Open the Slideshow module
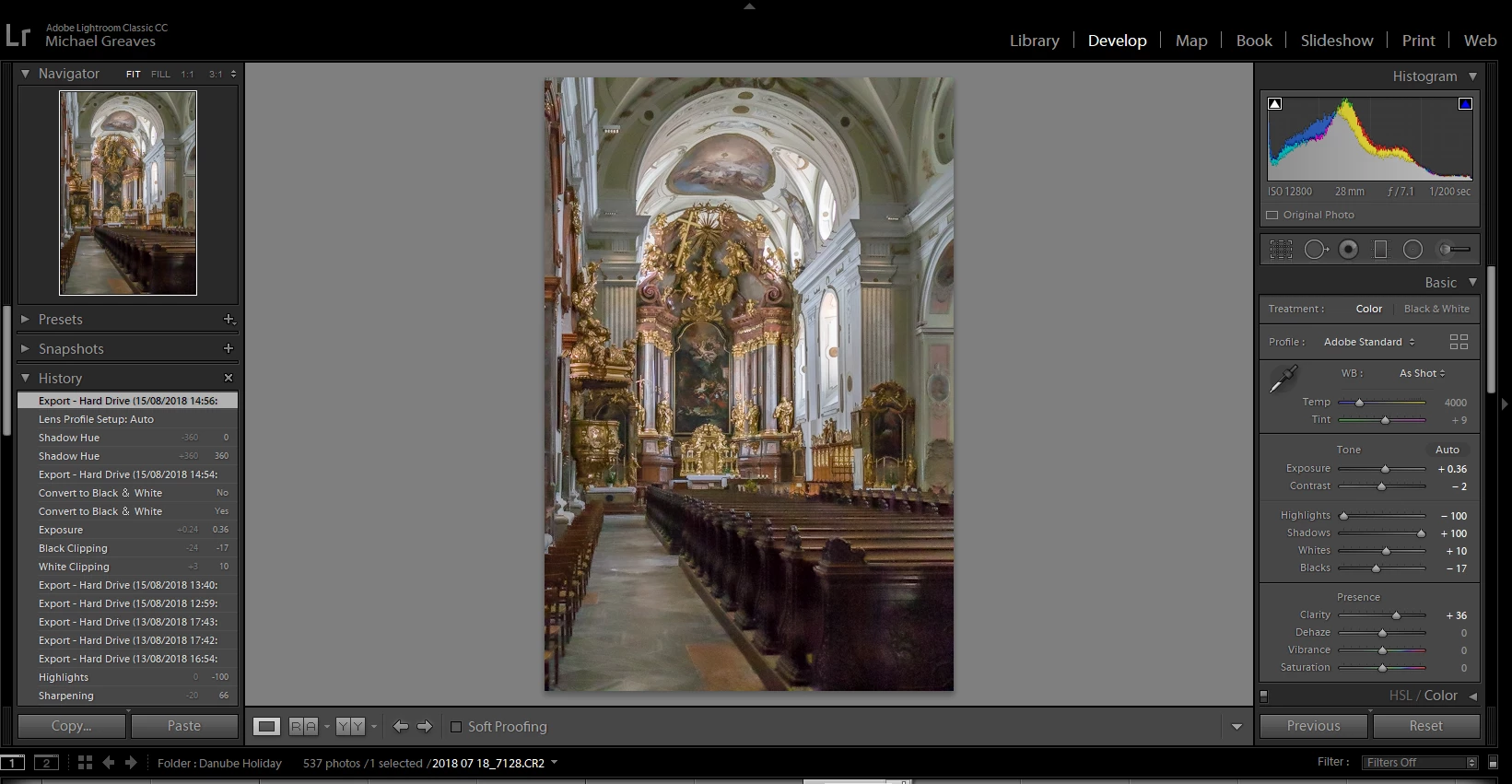The width and height of the screenshot is (1512, 784). point(1337,41)
